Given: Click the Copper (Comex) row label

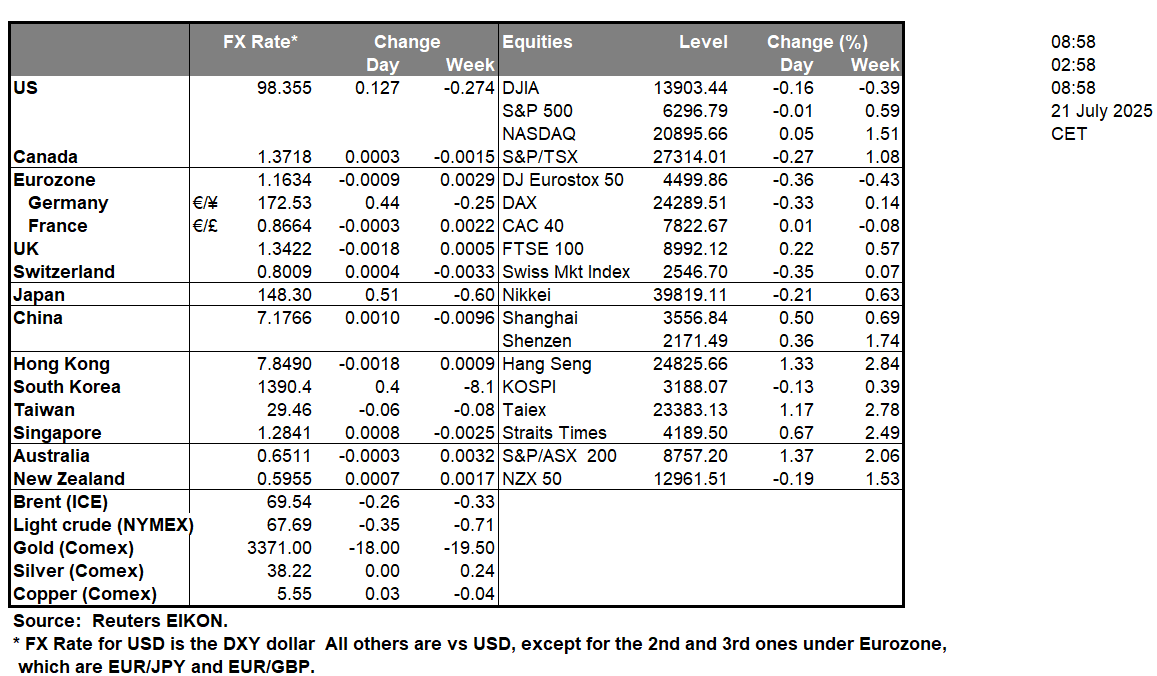Looking at the screenshot, I should coord(85,594).
